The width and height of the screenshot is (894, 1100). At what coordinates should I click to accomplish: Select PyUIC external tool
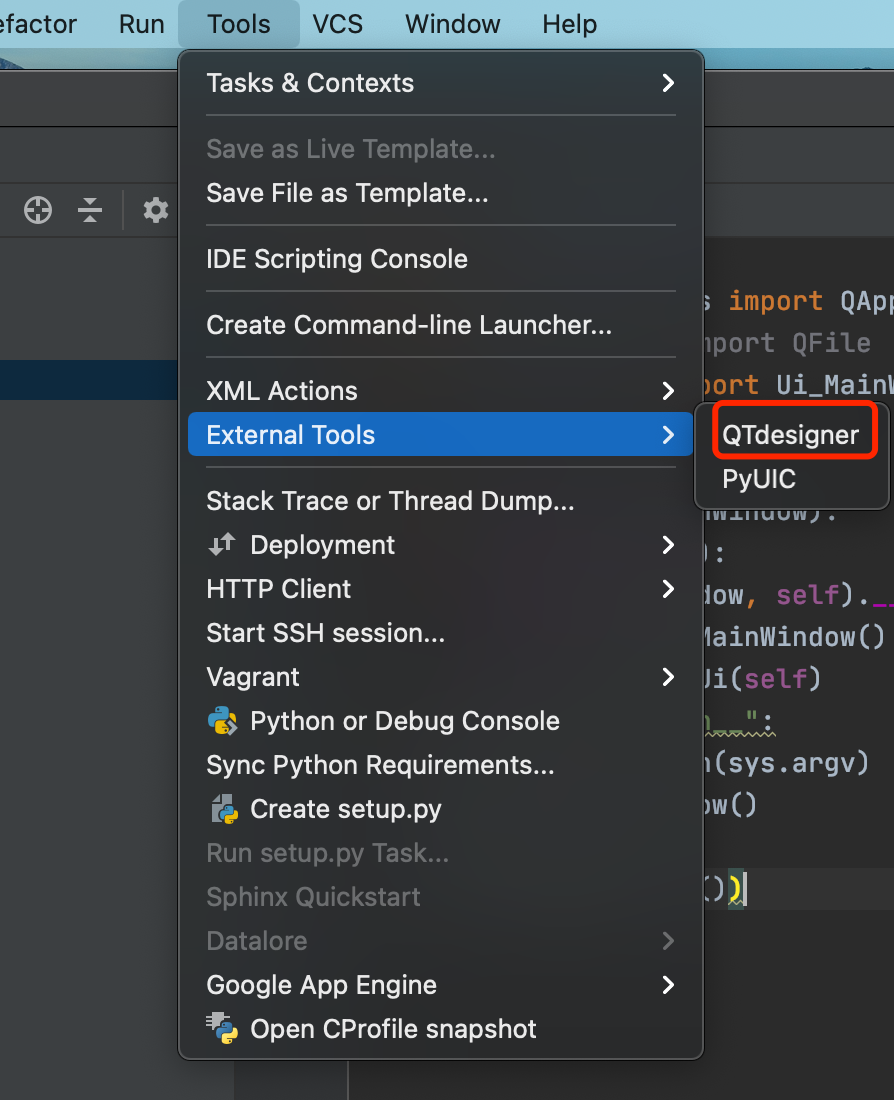click(x=759, y=479)
